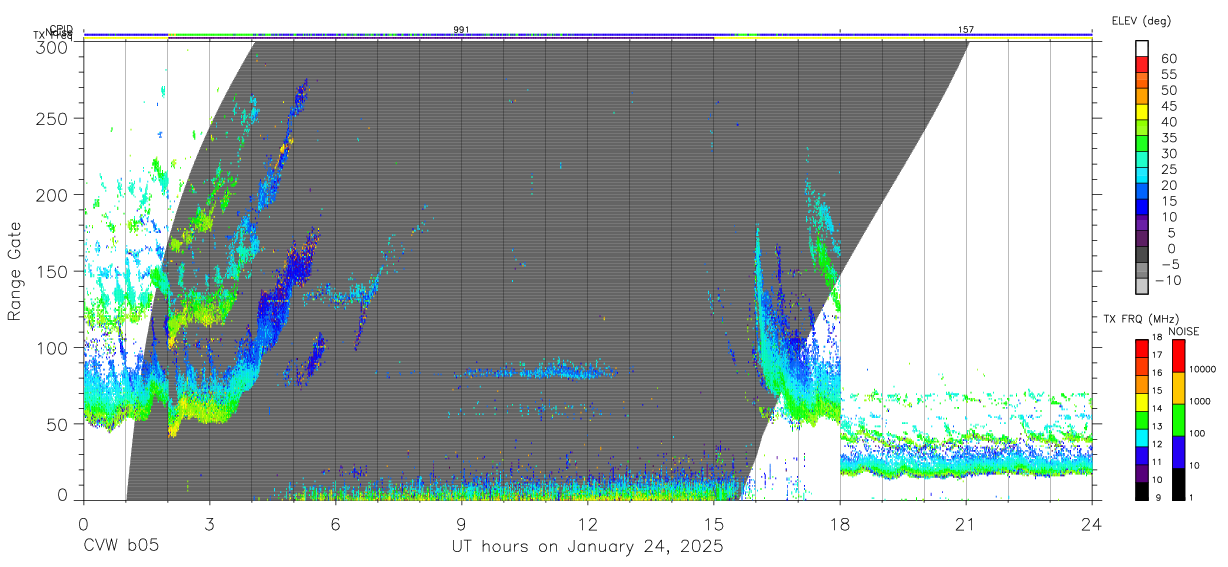Click the 9 tick label on UT hours axis
Screen dimensions: 1228x567
click(461, 522)
